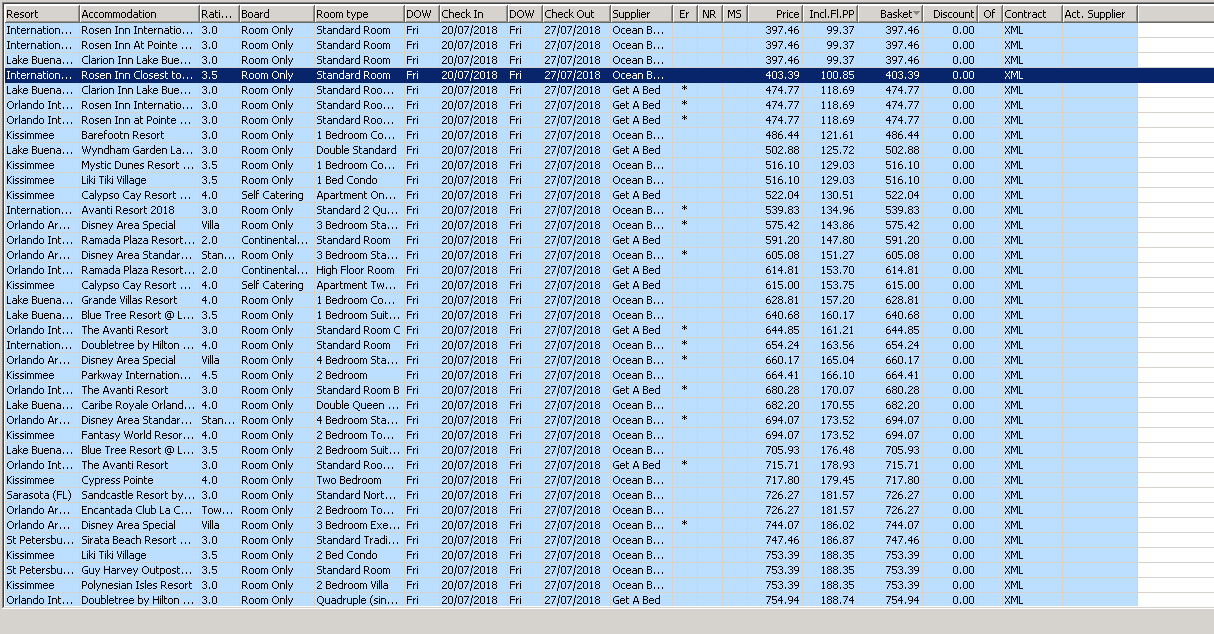Click the Er column header
The height and width of the screenshot is (634, 1214).
(x=685, y=14)
